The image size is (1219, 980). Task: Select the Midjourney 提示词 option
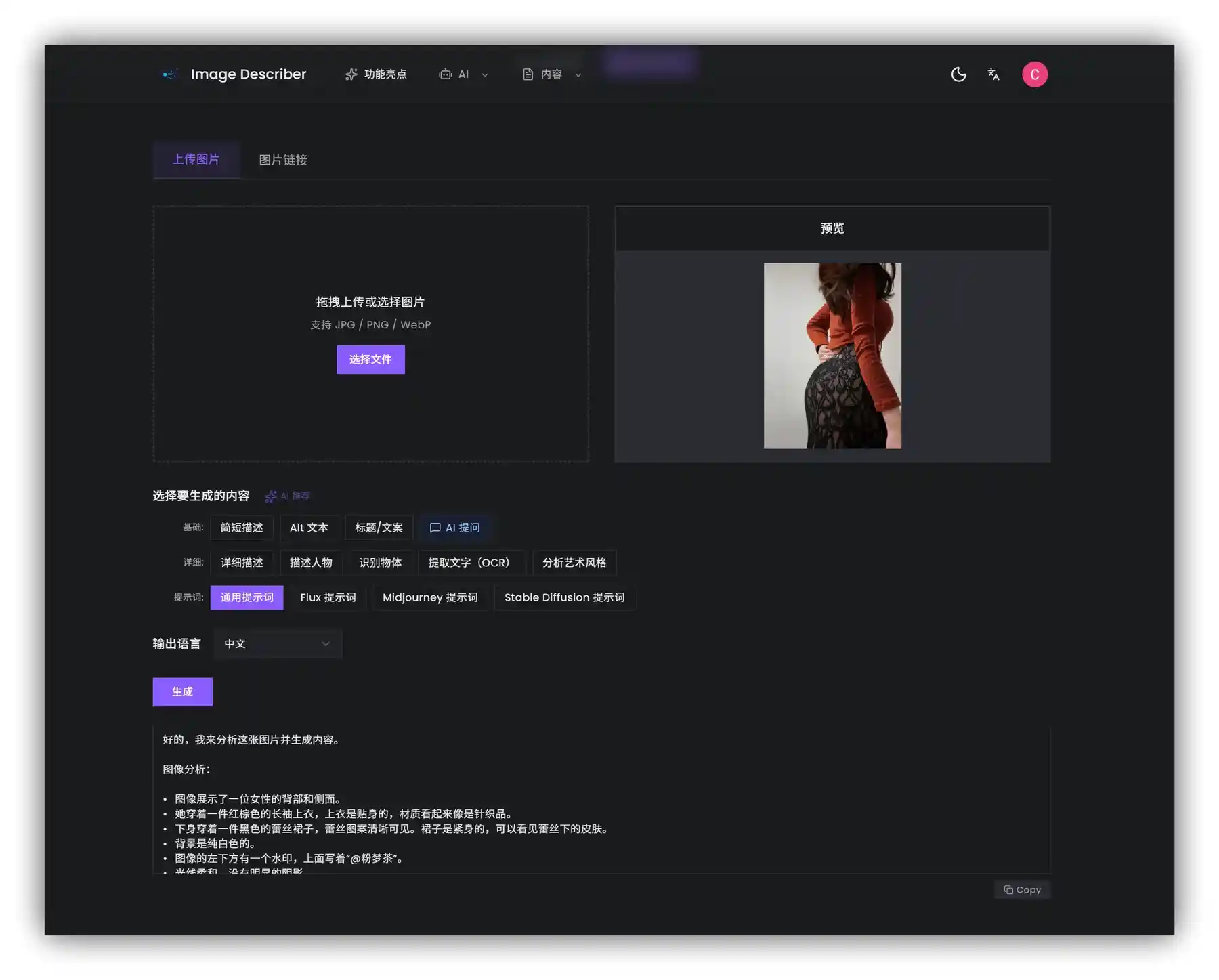coord(430,597)
